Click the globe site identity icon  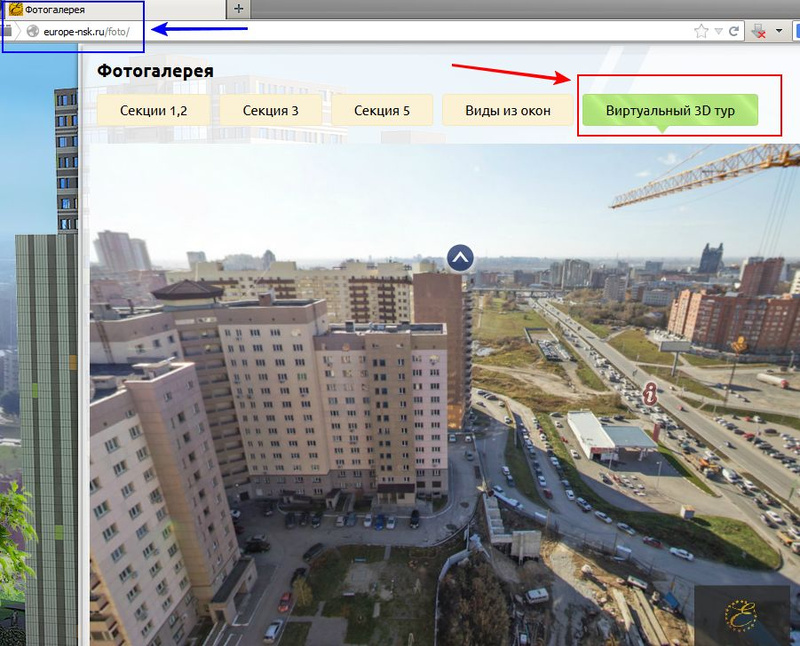[33, 32]
